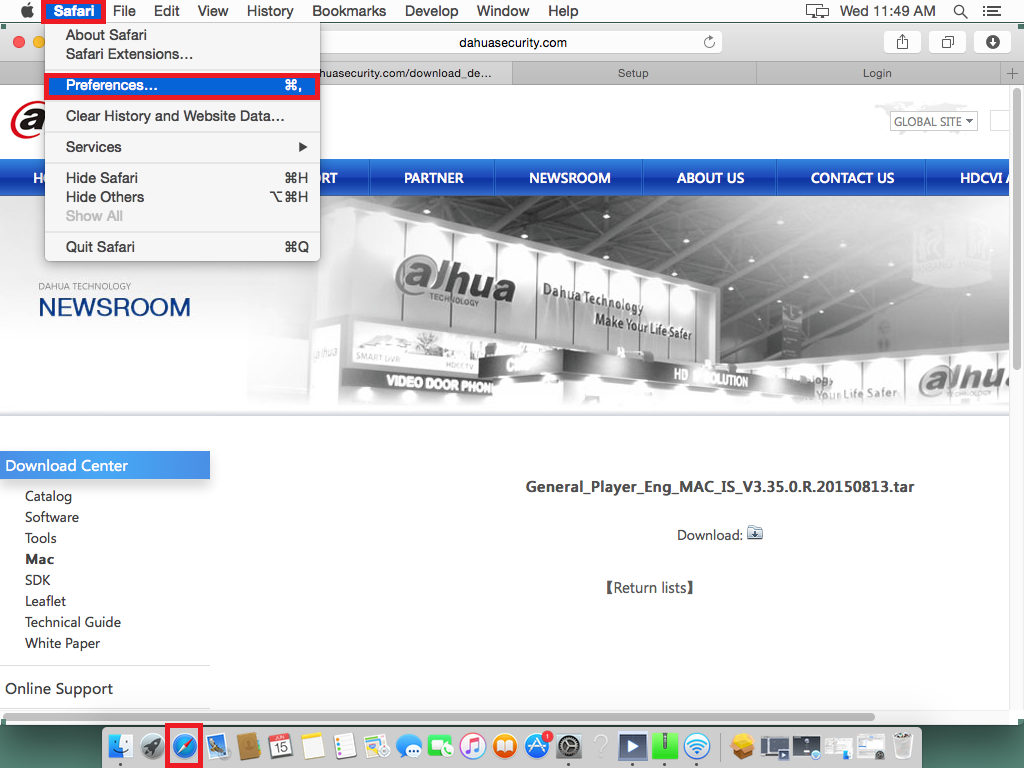Open SDK in Download Center
The image size is (1024, 768).
click(37, 580)
